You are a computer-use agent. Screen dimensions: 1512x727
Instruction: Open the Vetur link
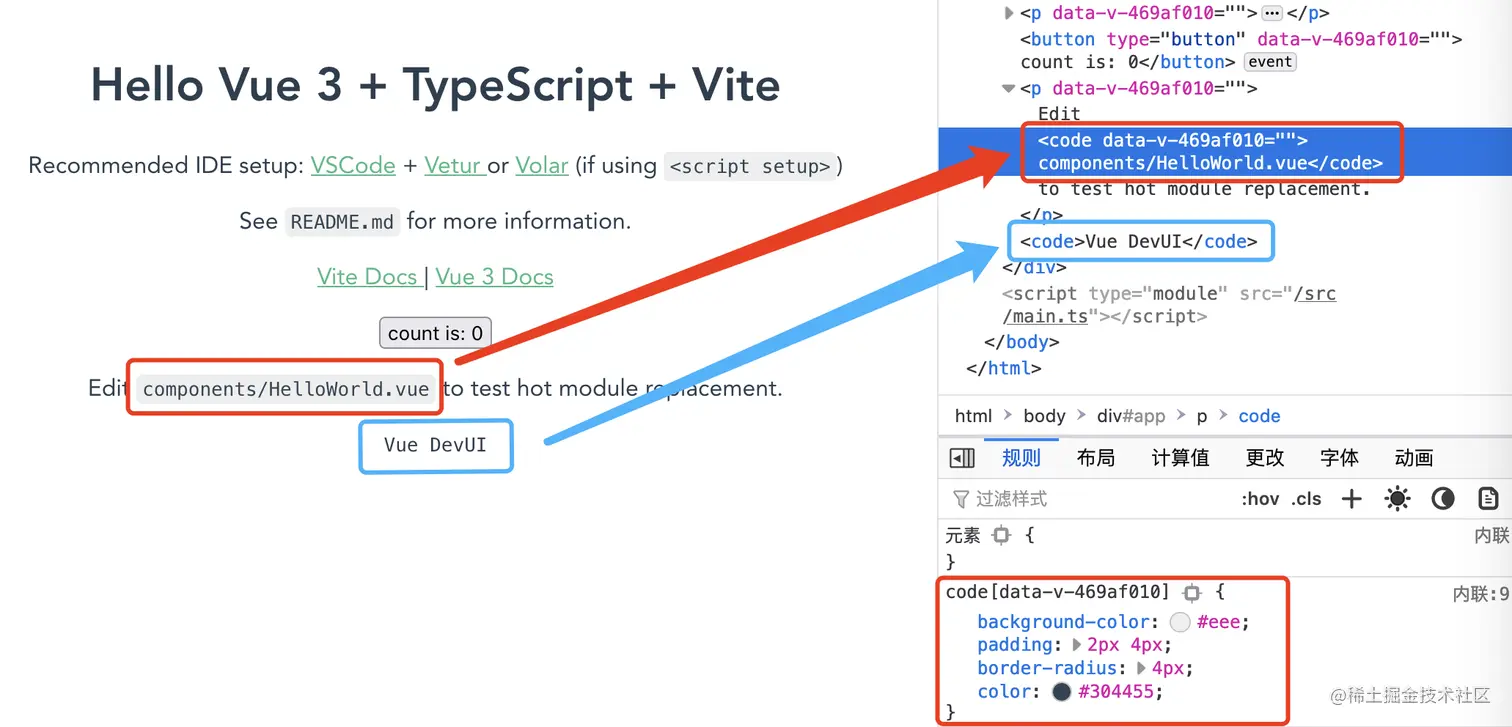(x=453, y=165)
